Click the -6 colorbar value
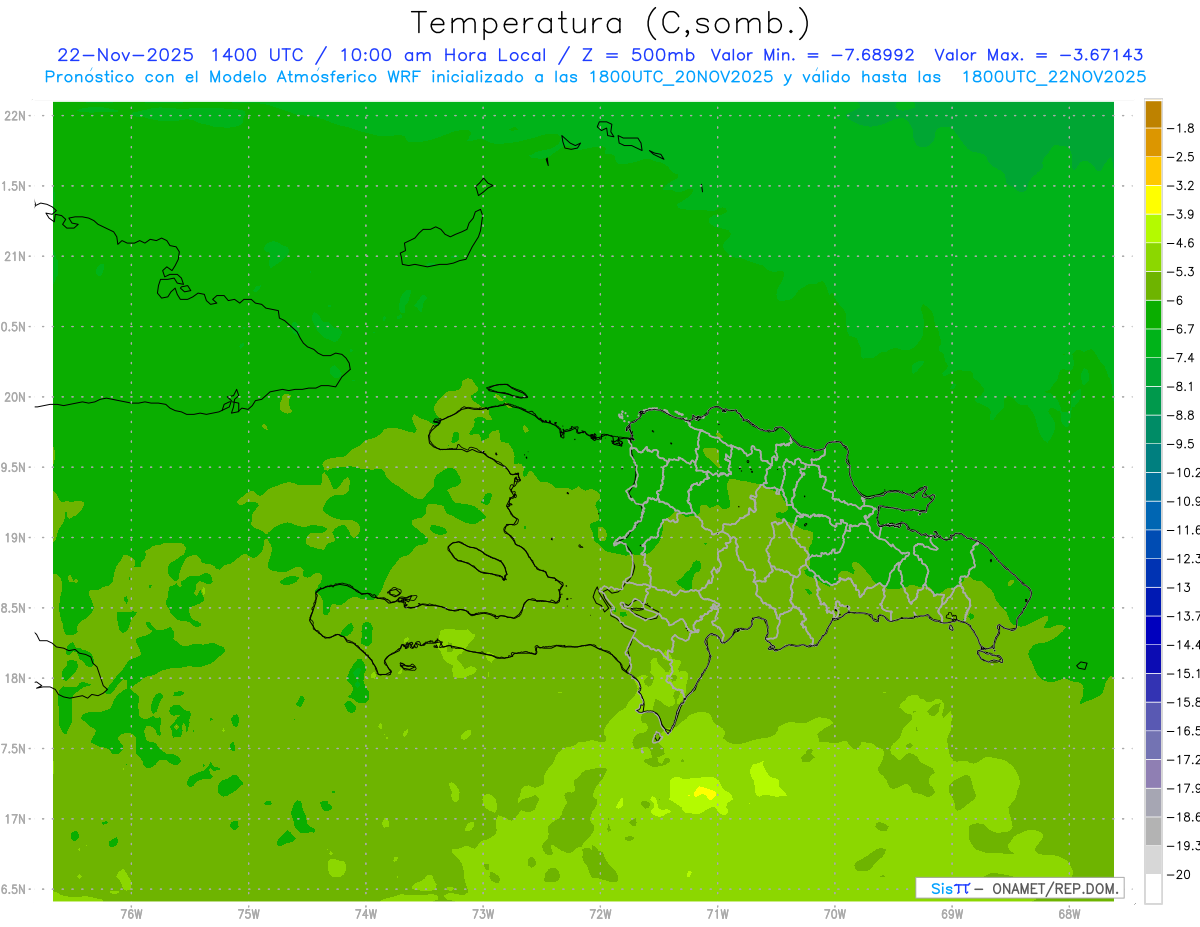This screenshot has height=927, width=1200. (1177, 300)
